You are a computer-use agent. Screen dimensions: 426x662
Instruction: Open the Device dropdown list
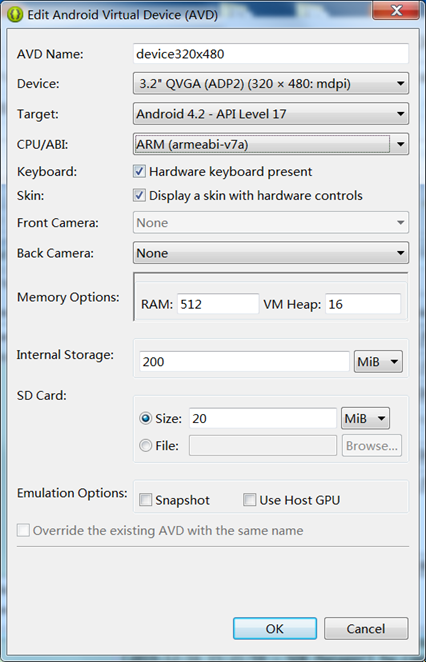tap(271, 84)
